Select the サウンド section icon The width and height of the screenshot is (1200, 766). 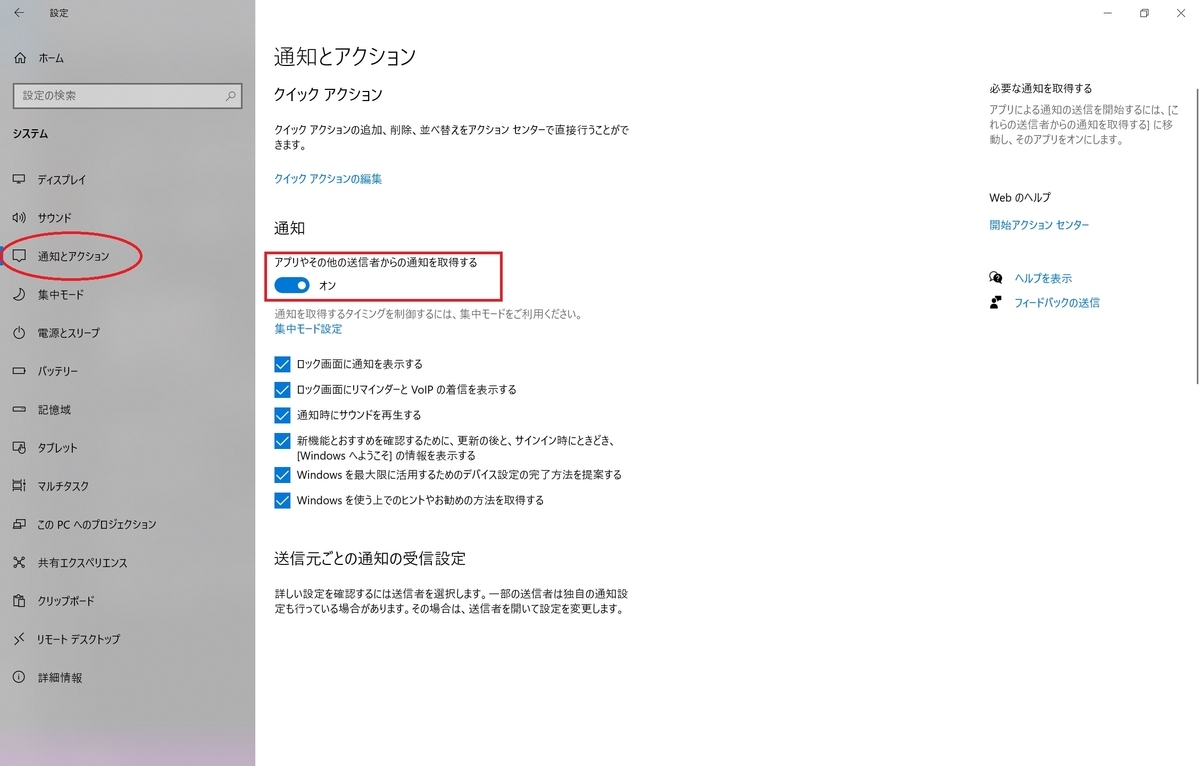22,218
